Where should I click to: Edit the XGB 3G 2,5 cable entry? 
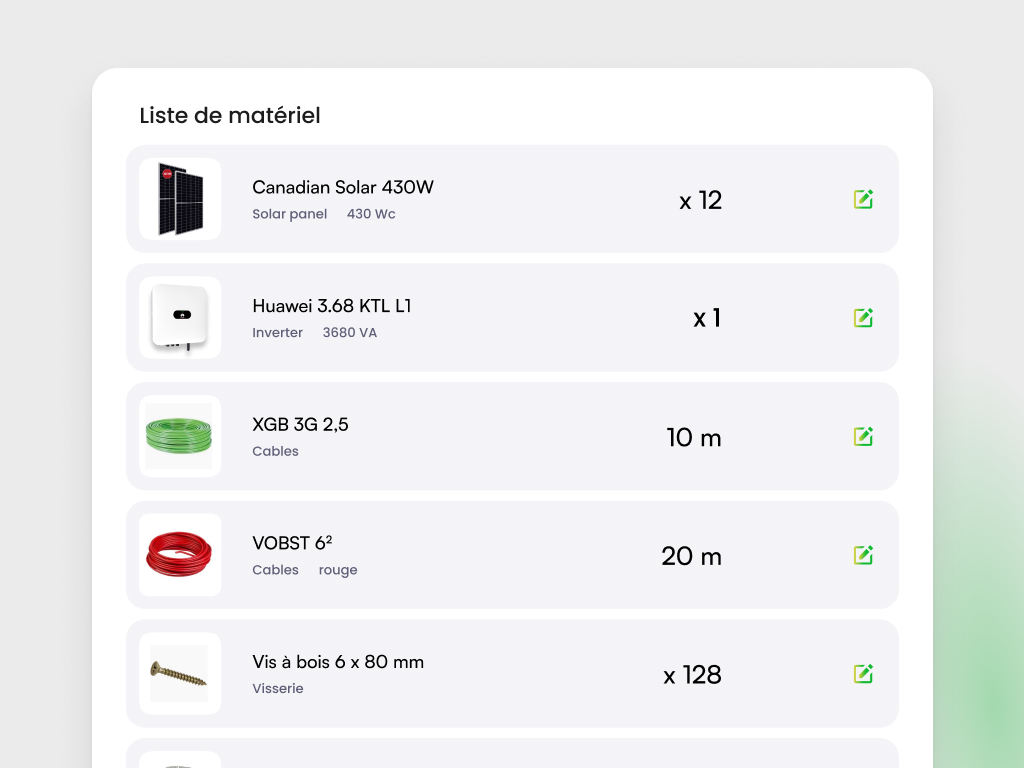864,436
